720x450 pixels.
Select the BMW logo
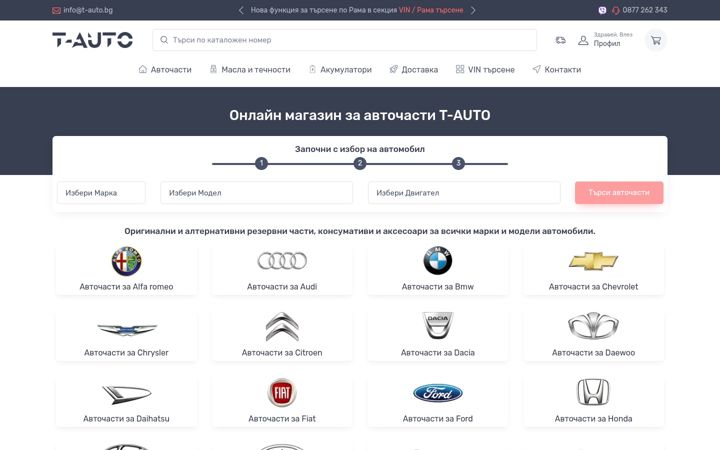click(x=438, y=261)
